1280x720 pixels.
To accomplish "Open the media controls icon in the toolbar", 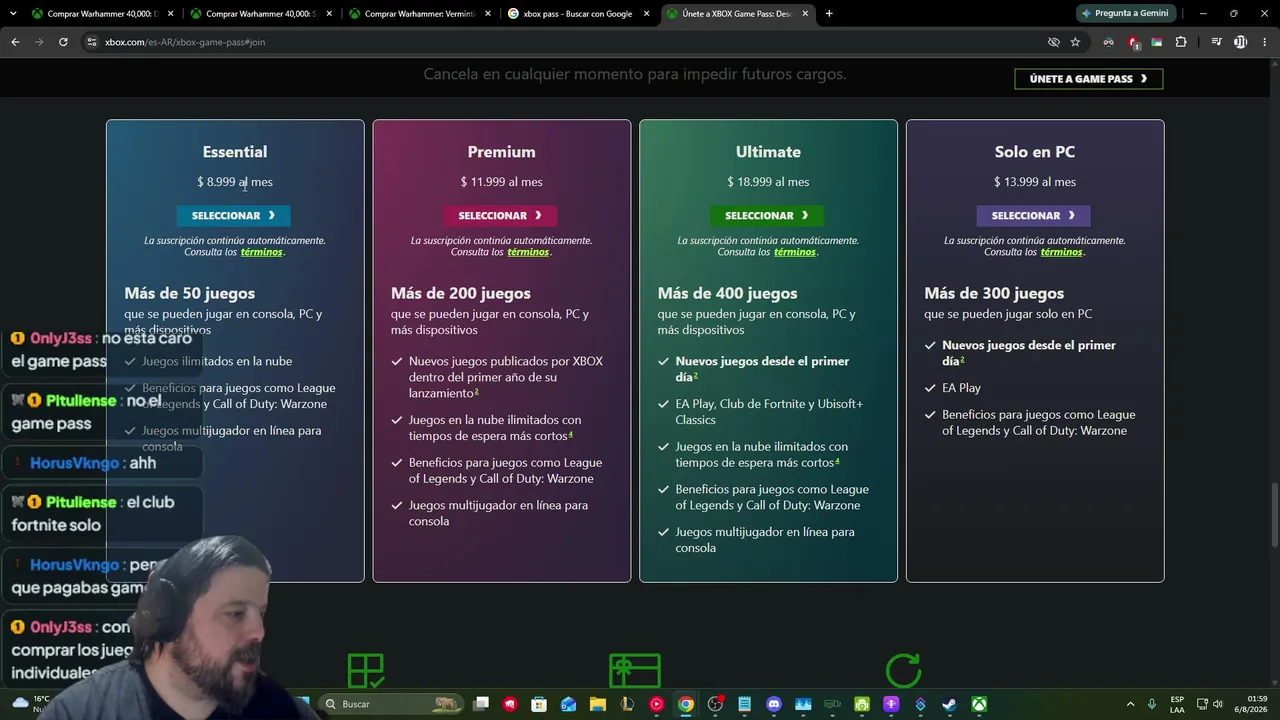I will pos(1216,42).
